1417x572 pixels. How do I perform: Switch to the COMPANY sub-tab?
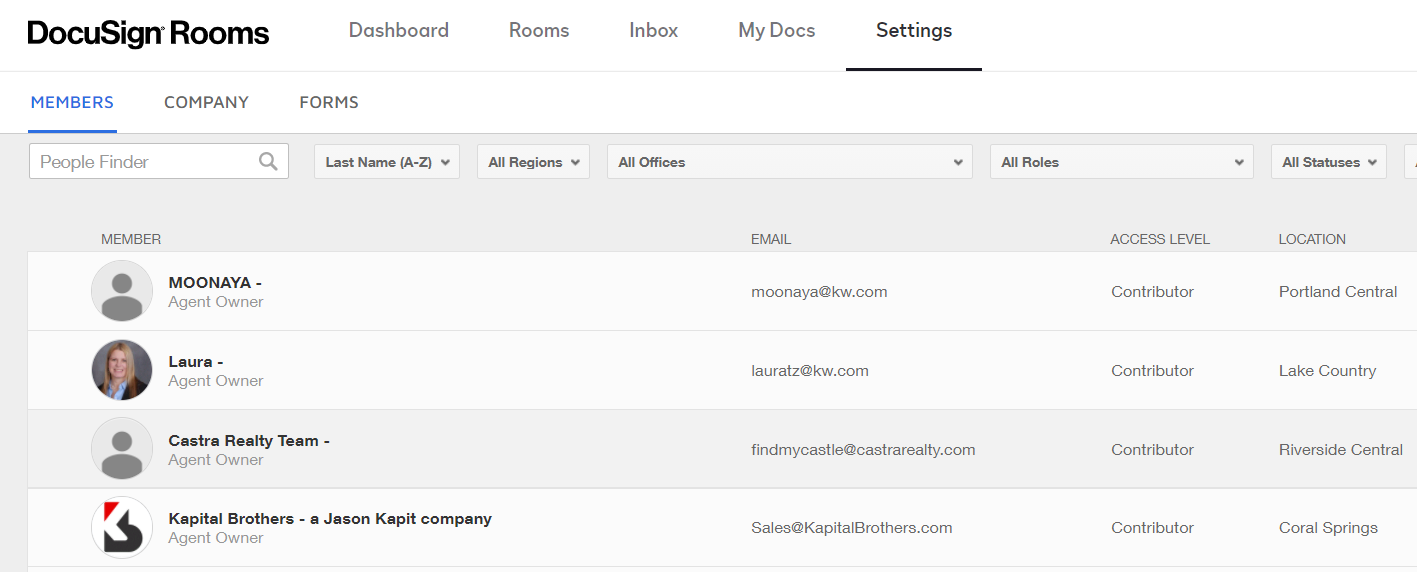coord(206,102)
